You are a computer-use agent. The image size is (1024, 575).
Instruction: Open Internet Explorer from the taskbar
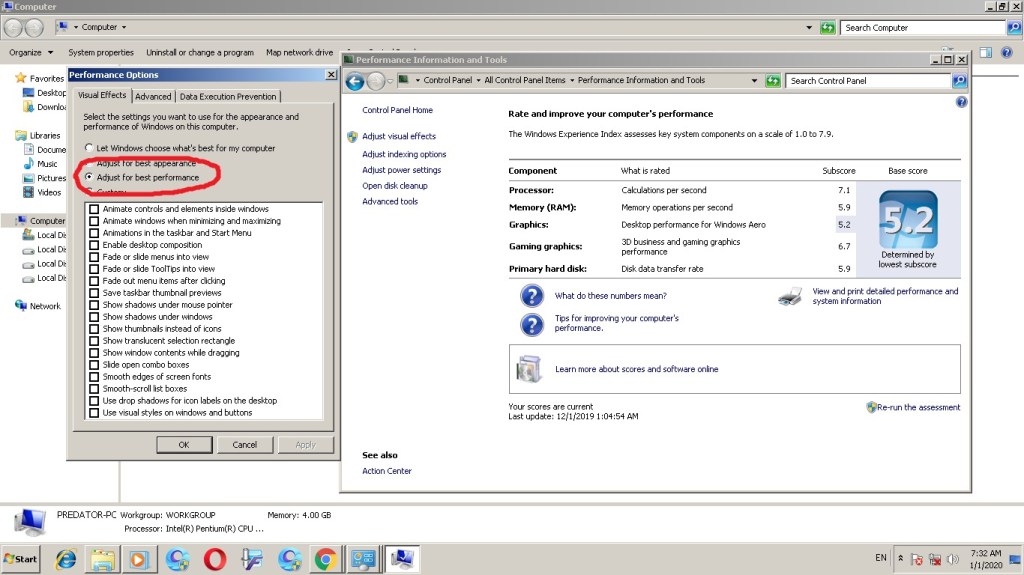66,559
